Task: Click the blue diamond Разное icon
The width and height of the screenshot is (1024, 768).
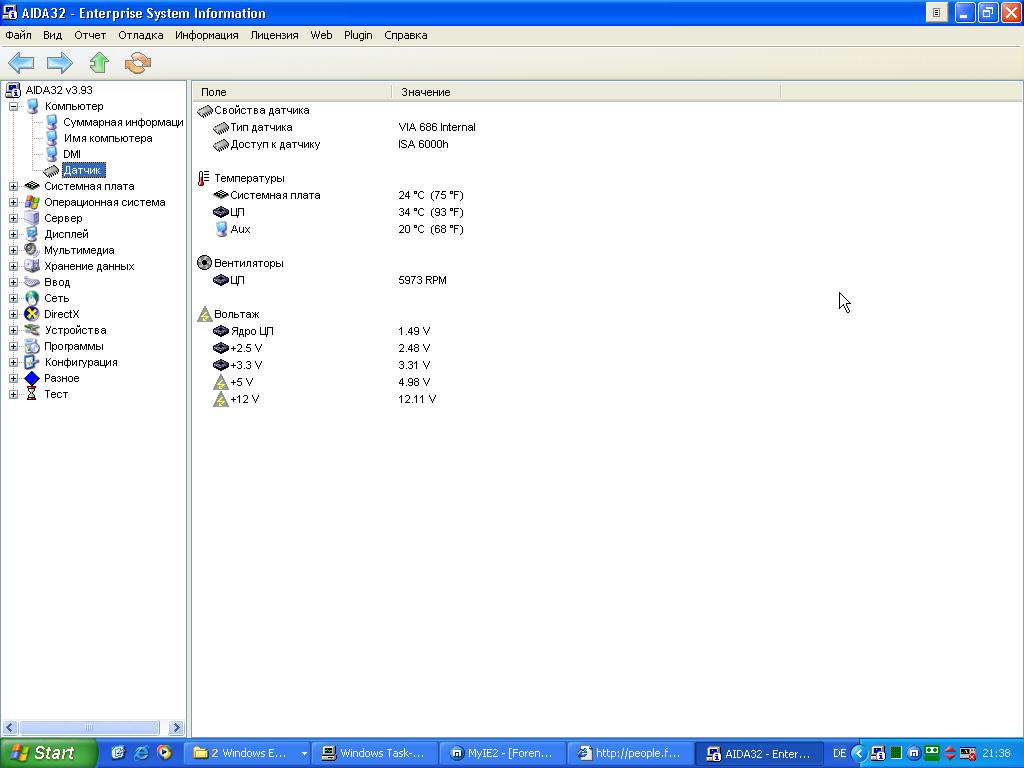Action: 31,378
